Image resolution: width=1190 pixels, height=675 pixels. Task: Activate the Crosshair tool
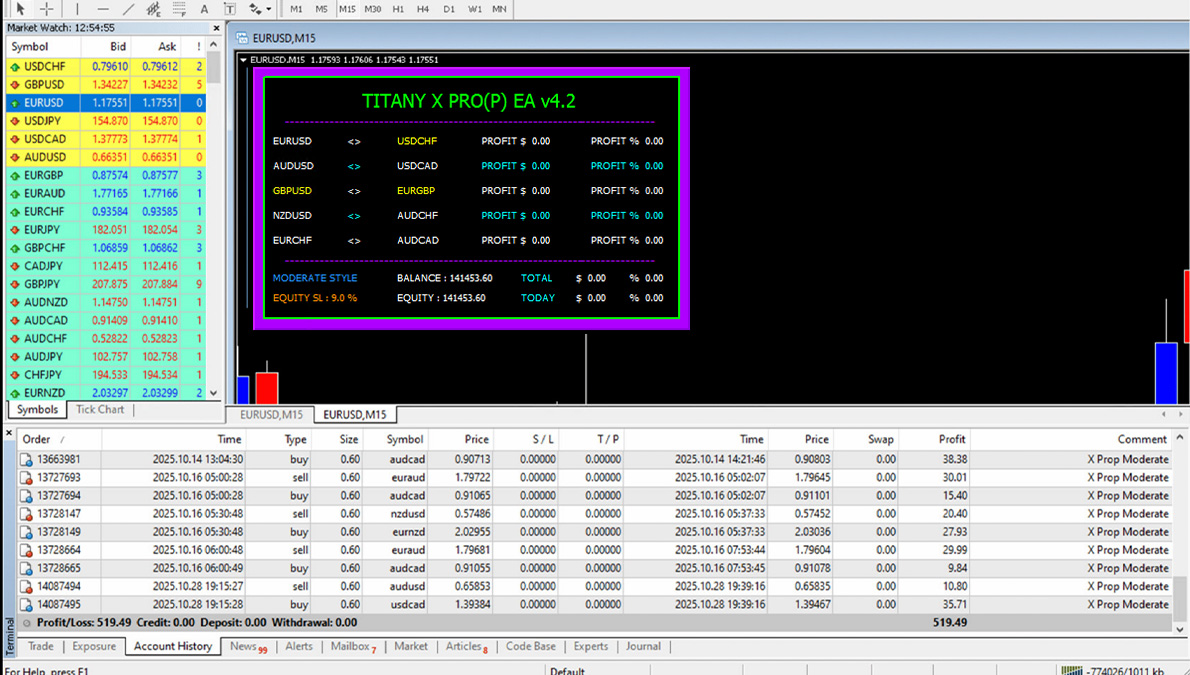point(46,9)
